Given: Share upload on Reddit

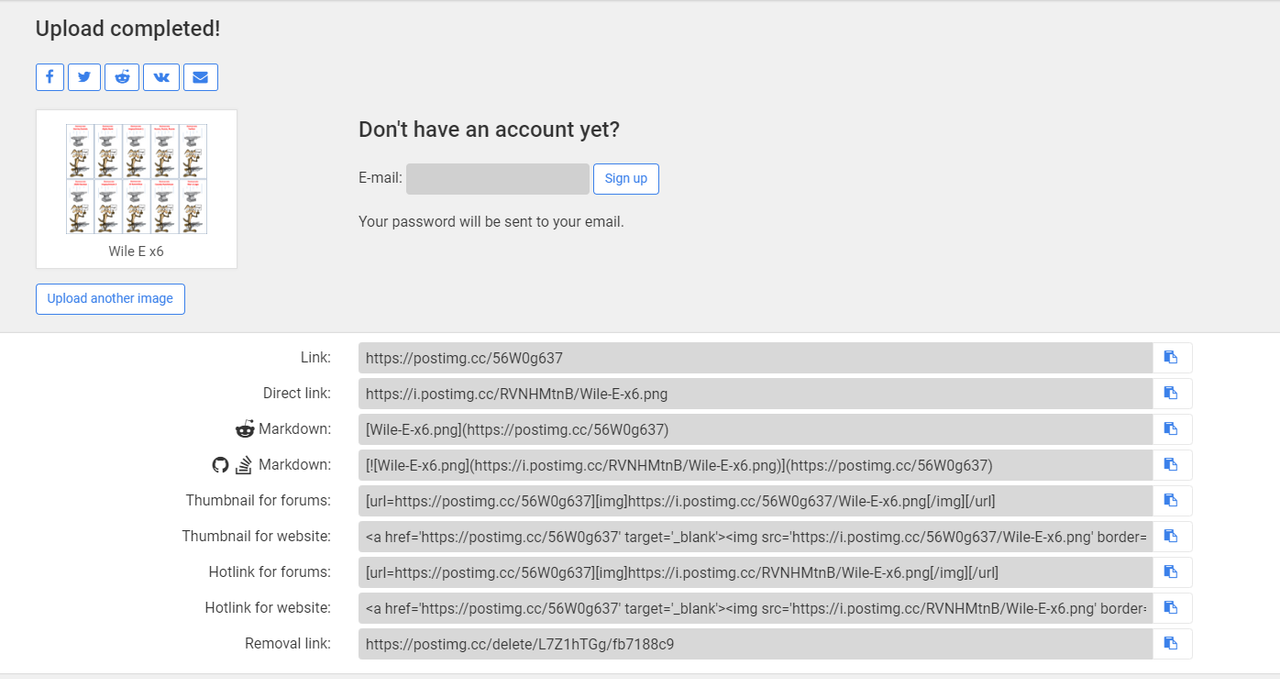Looking at the screenshot, I should 122,77.
